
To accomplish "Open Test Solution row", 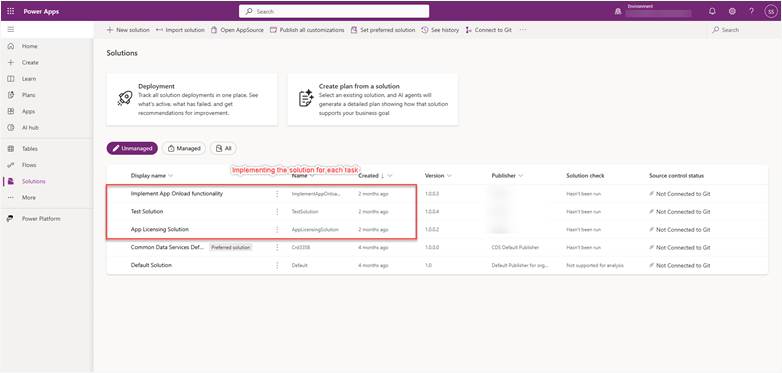I will point(147,211).
